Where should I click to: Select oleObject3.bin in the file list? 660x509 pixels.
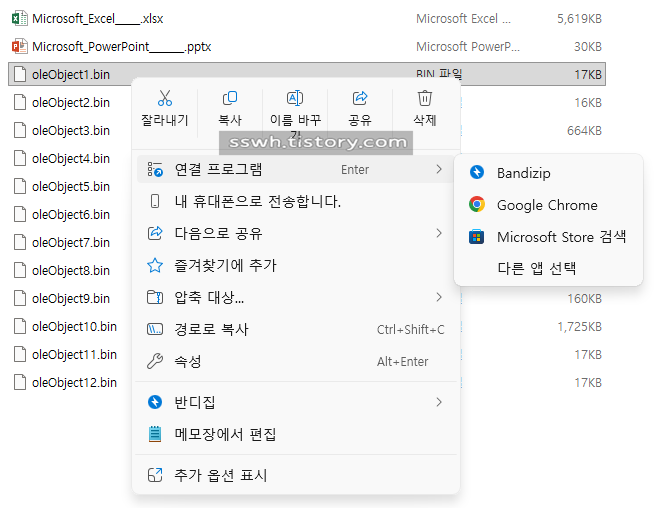(x=71, y=131)
